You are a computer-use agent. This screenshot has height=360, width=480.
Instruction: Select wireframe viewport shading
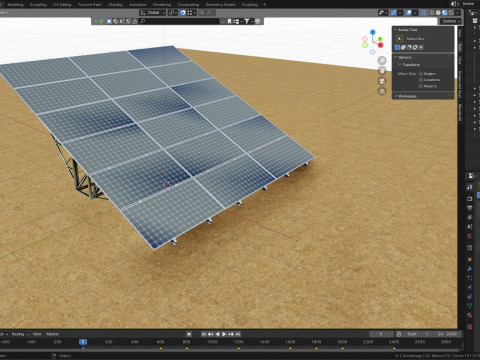click(x=432, y=13)
